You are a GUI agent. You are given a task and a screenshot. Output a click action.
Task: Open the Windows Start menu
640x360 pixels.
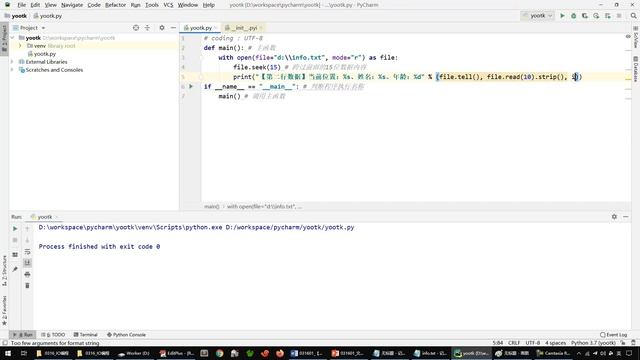[7, 353]
